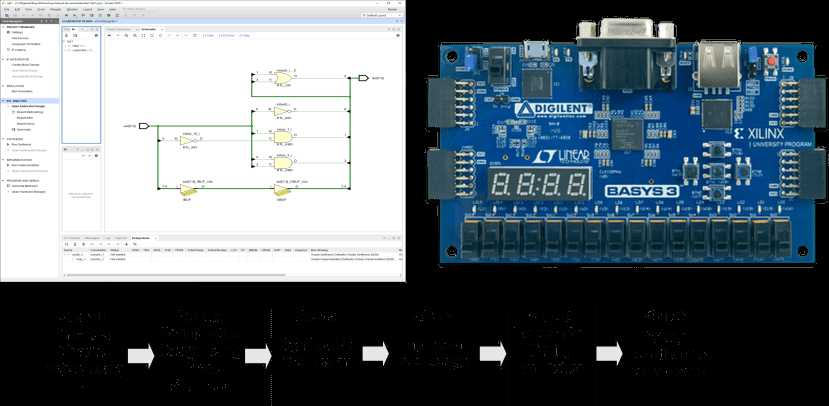Select the OBUF buffer cell

pyautogui.click(x=282, y=191)
